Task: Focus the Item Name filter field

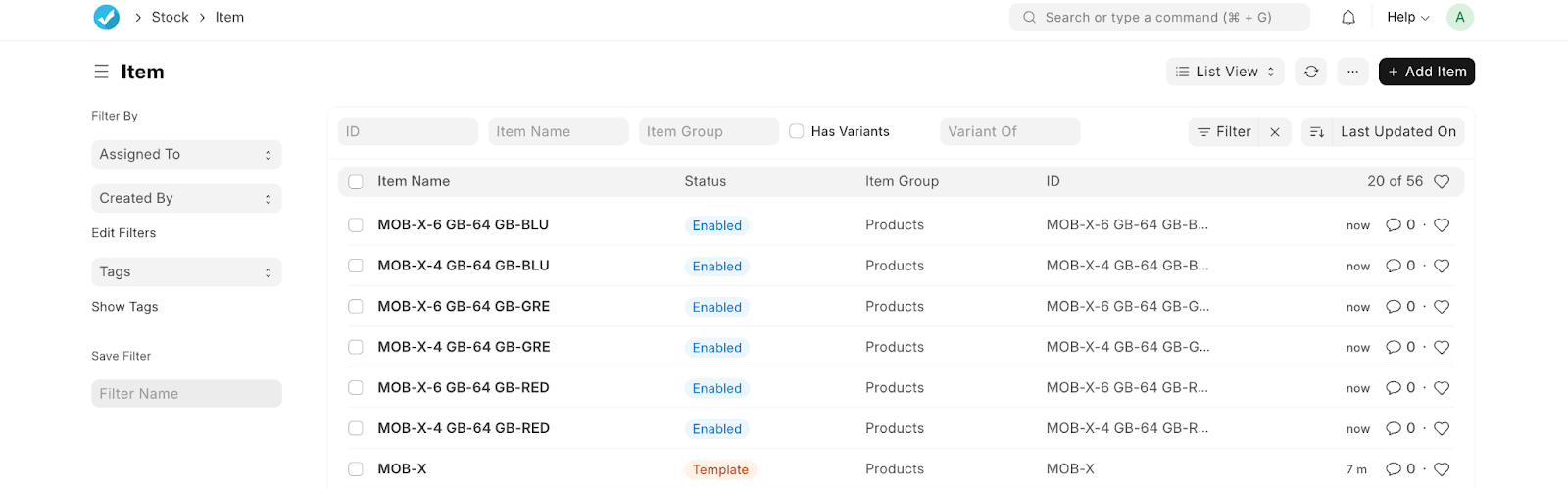Action: (x=558, y=131)
